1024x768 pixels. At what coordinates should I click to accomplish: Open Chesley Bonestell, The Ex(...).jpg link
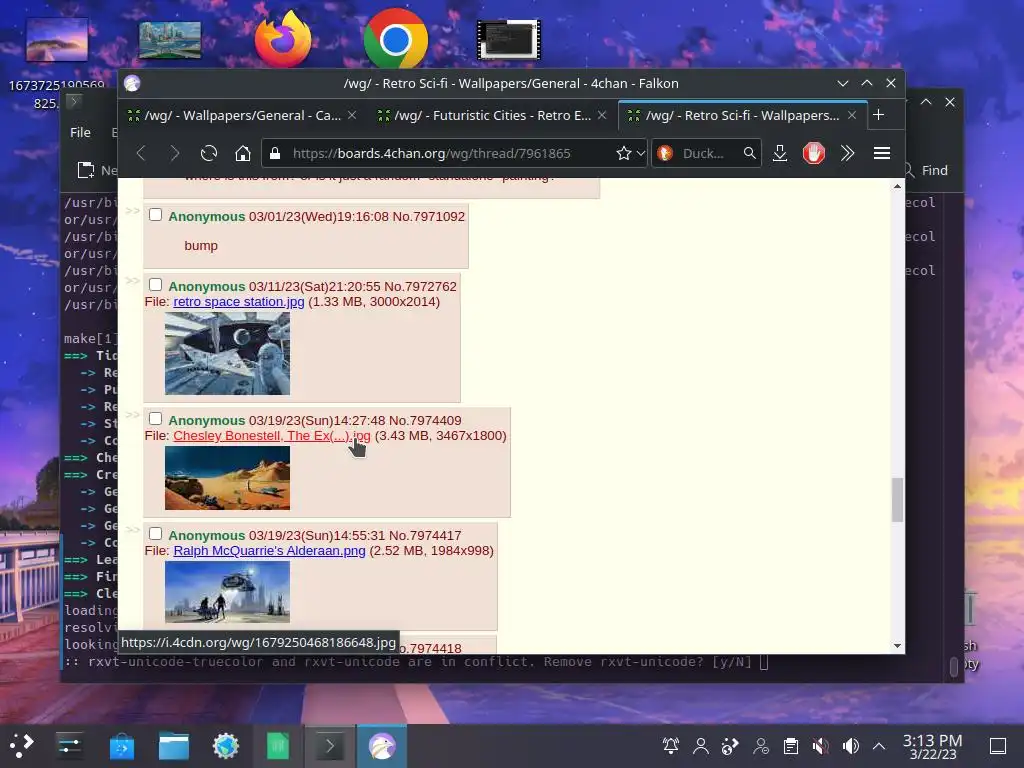click(x=272, y=436)
